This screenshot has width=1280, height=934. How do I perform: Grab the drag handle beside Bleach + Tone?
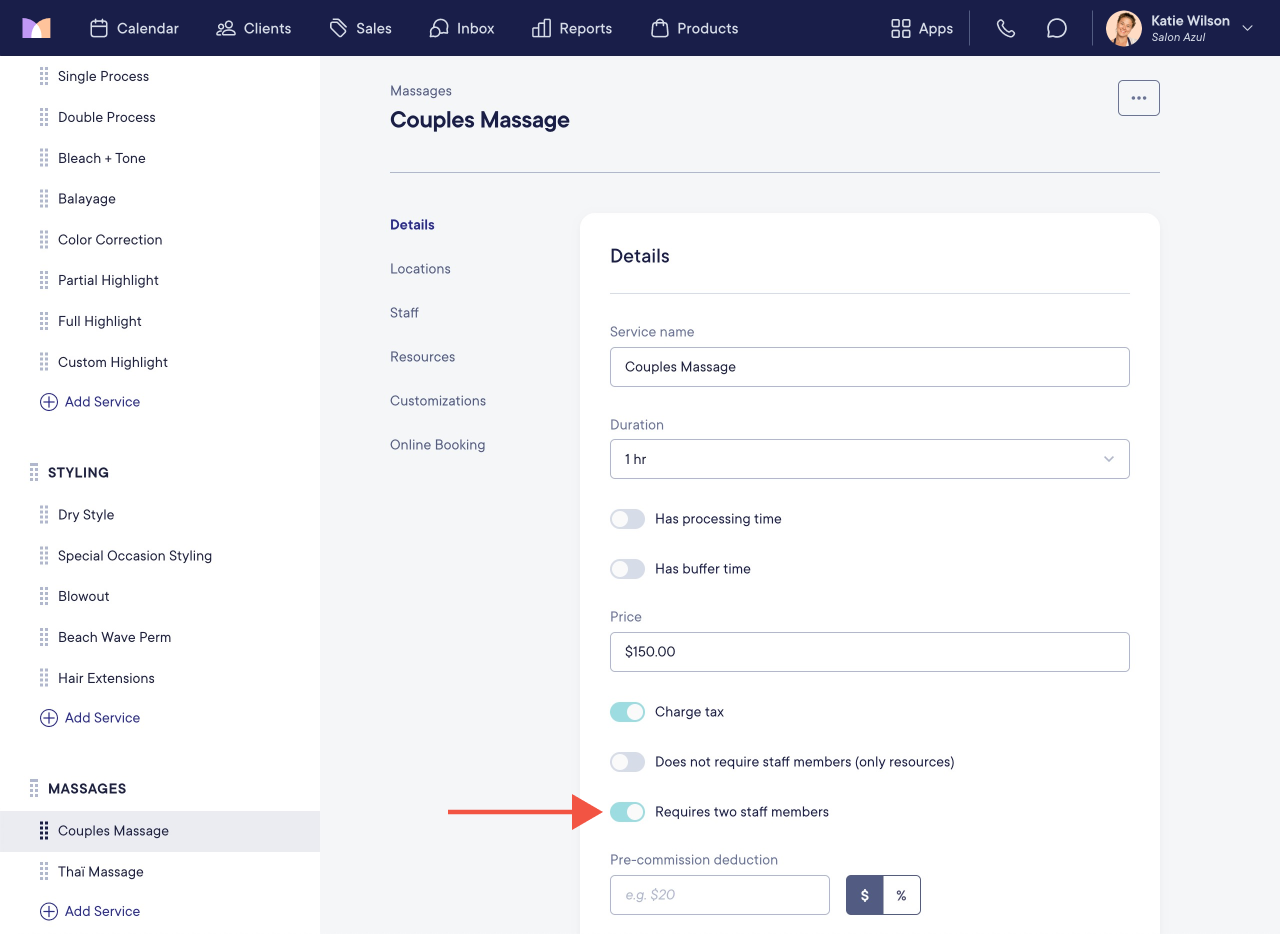point(44,158)
